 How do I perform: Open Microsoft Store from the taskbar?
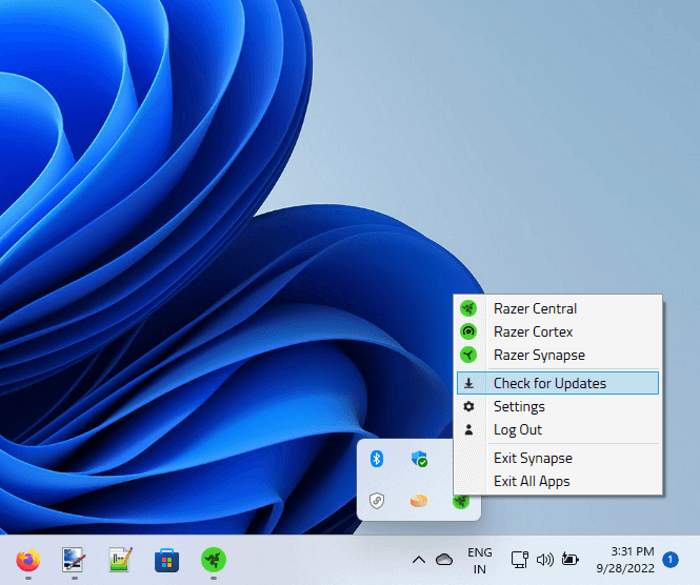(167, 559)
